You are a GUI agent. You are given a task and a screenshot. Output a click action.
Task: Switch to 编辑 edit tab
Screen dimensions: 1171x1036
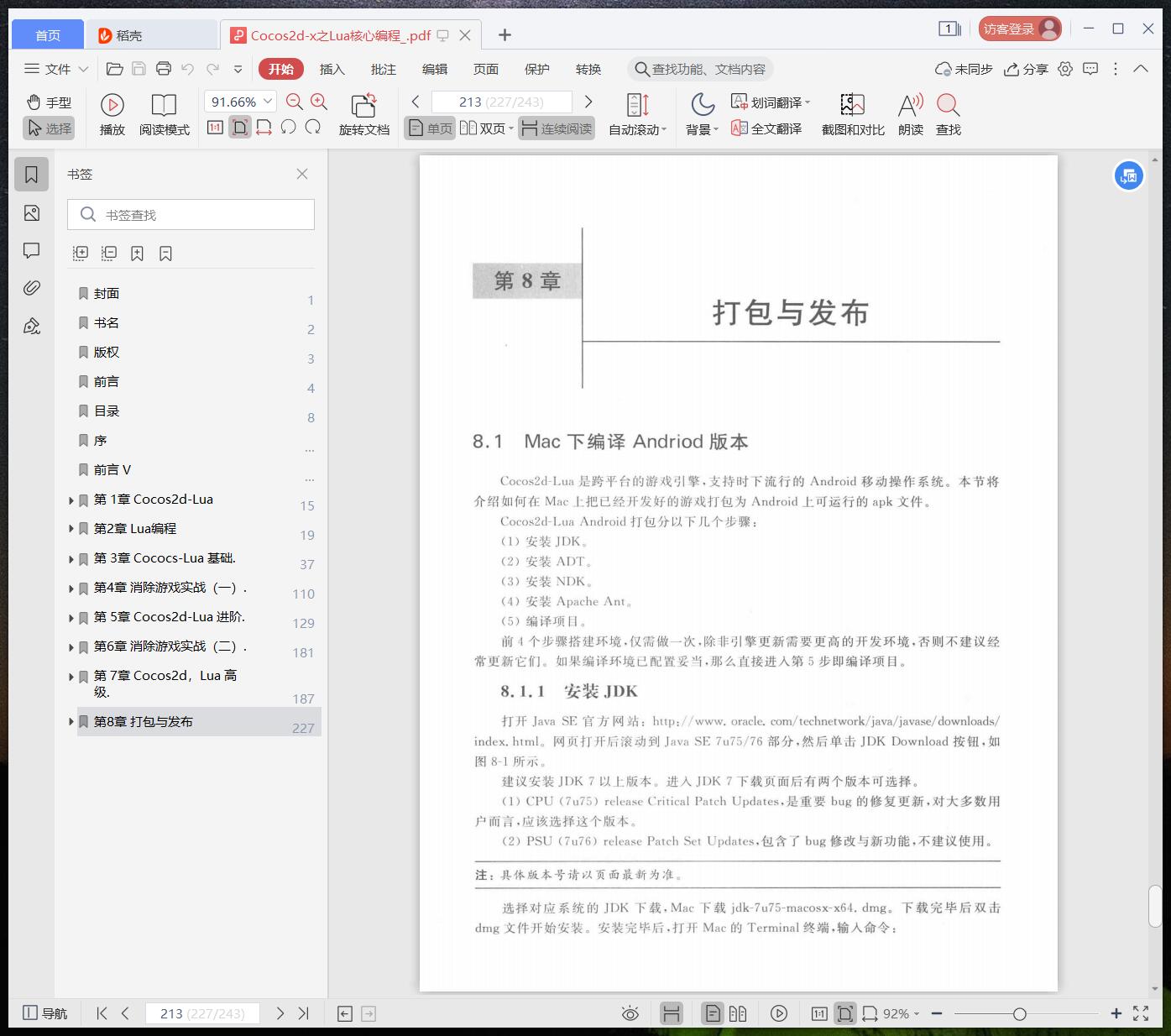435,69
